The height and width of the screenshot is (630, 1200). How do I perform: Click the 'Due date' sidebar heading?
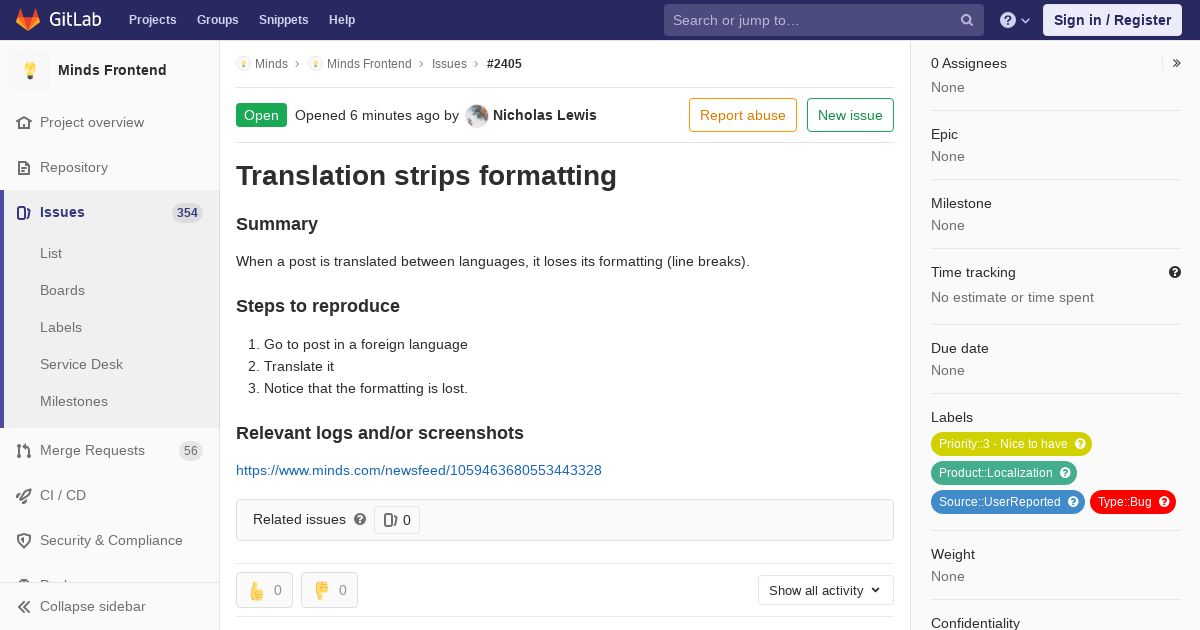(960, 348)
